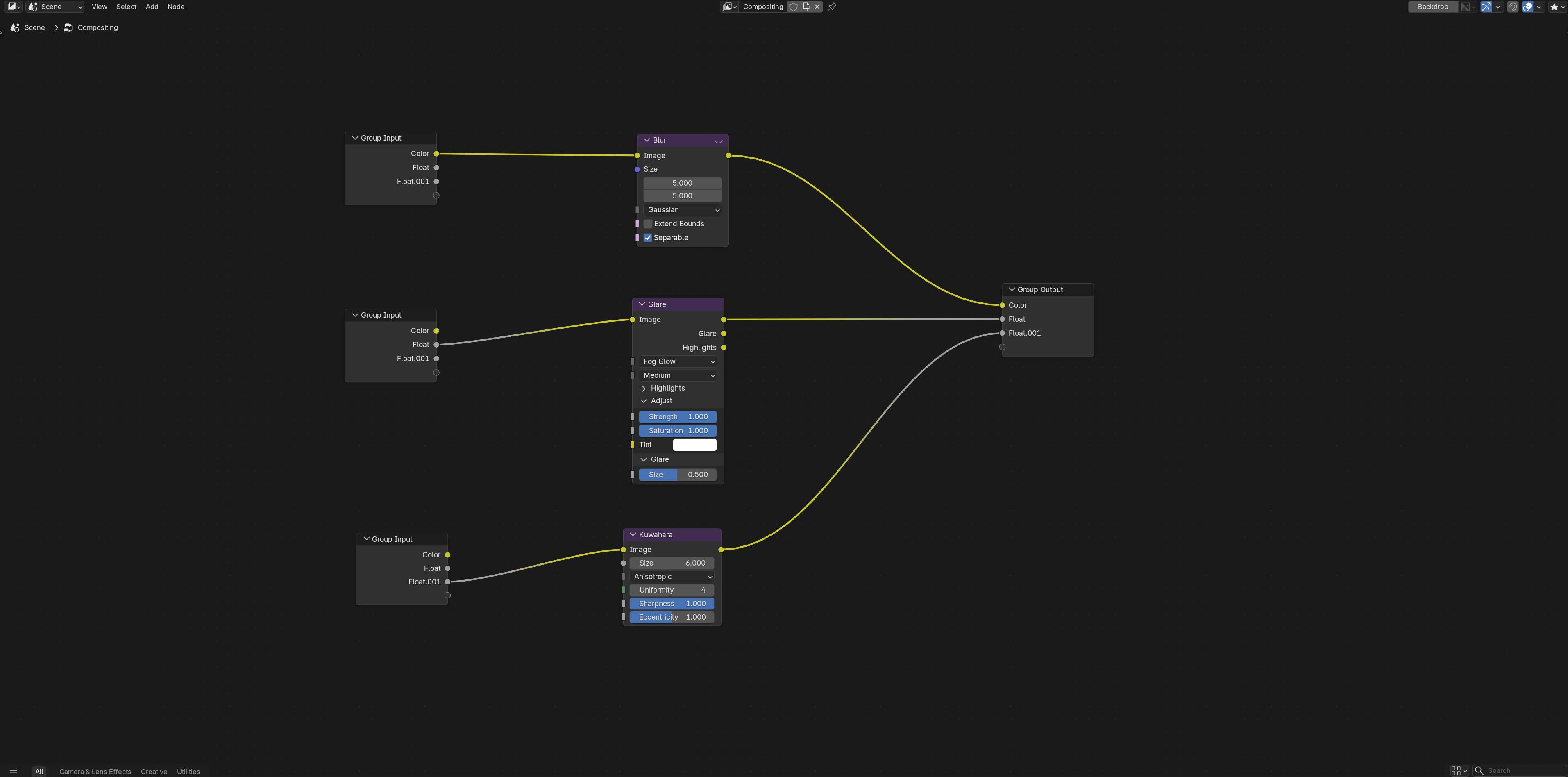The width and height of the screenshot is (1568, 777).
Task: Open the Gaussian filter type dropdown
Action: (x=682, y=210)
